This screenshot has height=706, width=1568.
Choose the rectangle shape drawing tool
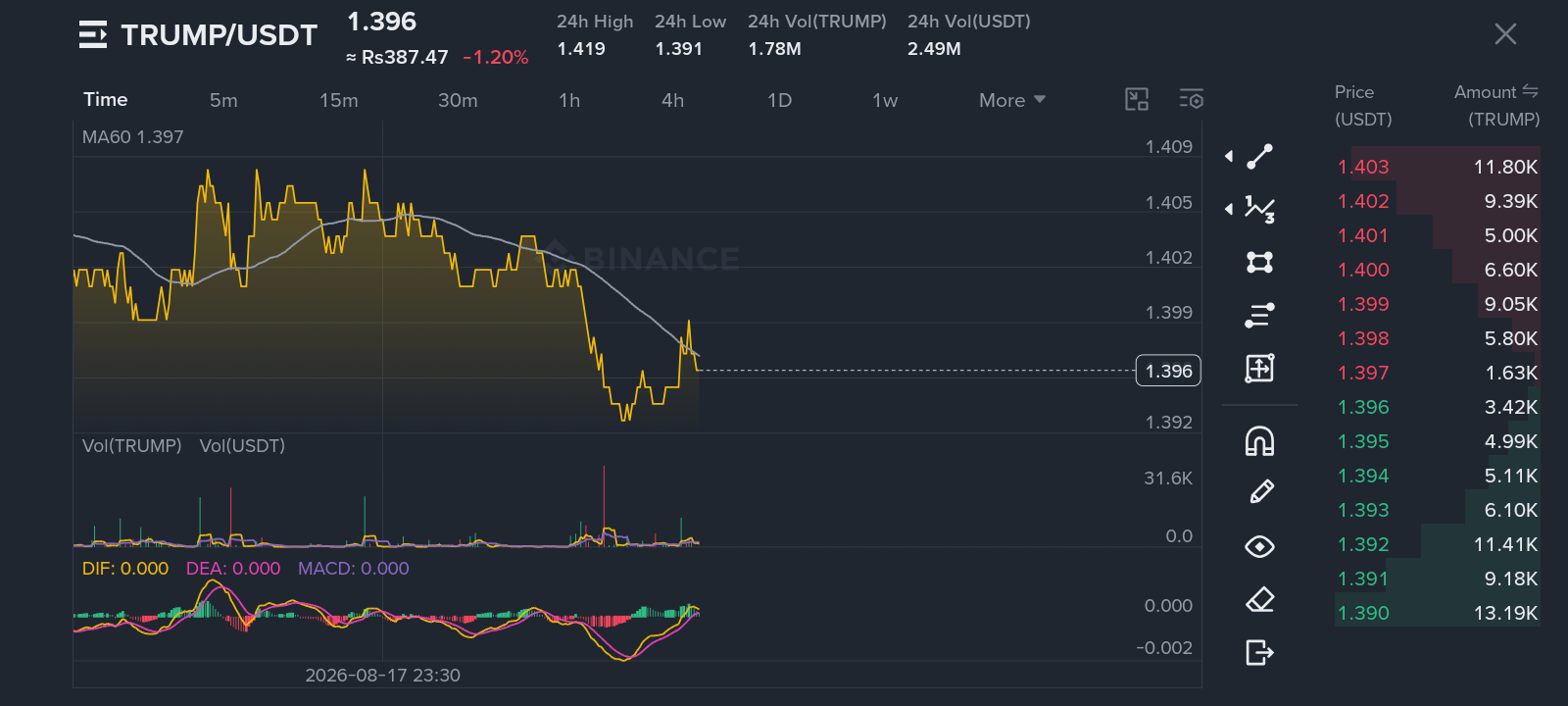[x=1259, y=262]
